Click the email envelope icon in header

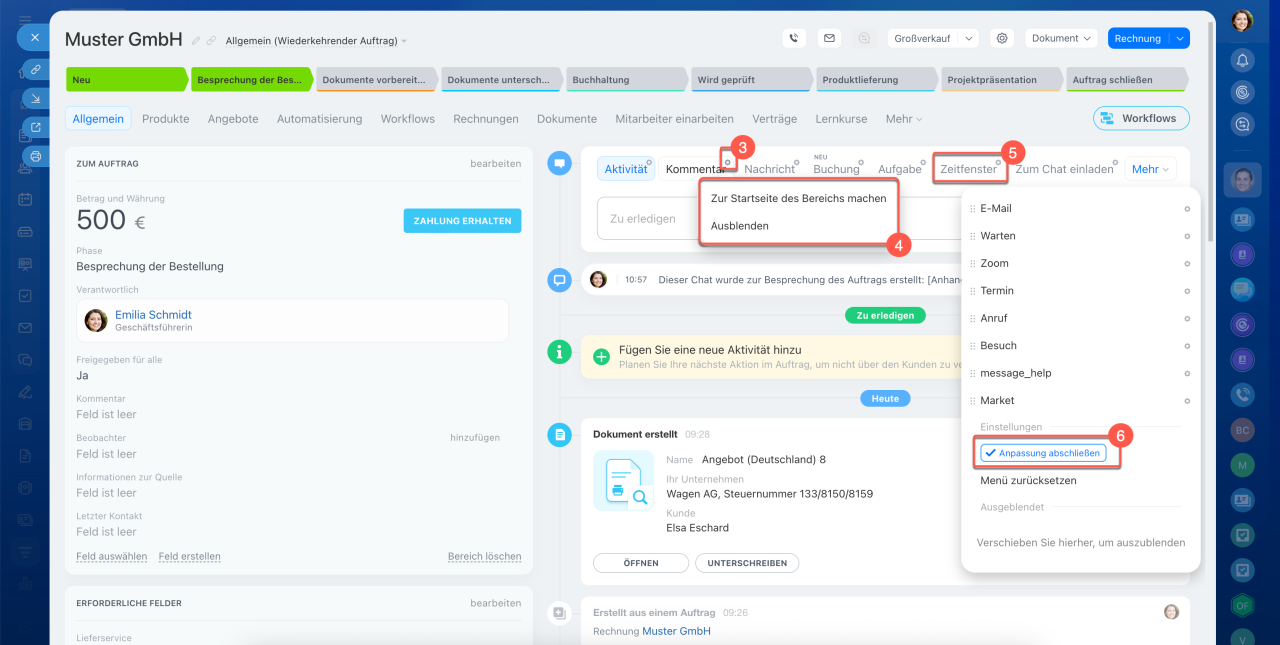point(828,38)
